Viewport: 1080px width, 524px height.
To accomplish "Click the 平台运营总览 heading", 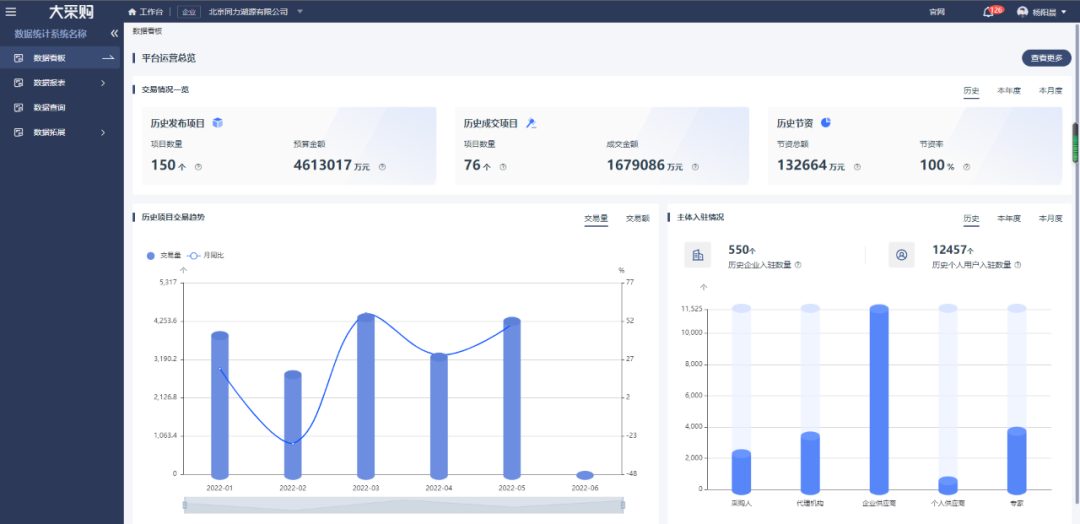I will pyautogui.click(x=169, y=59).
